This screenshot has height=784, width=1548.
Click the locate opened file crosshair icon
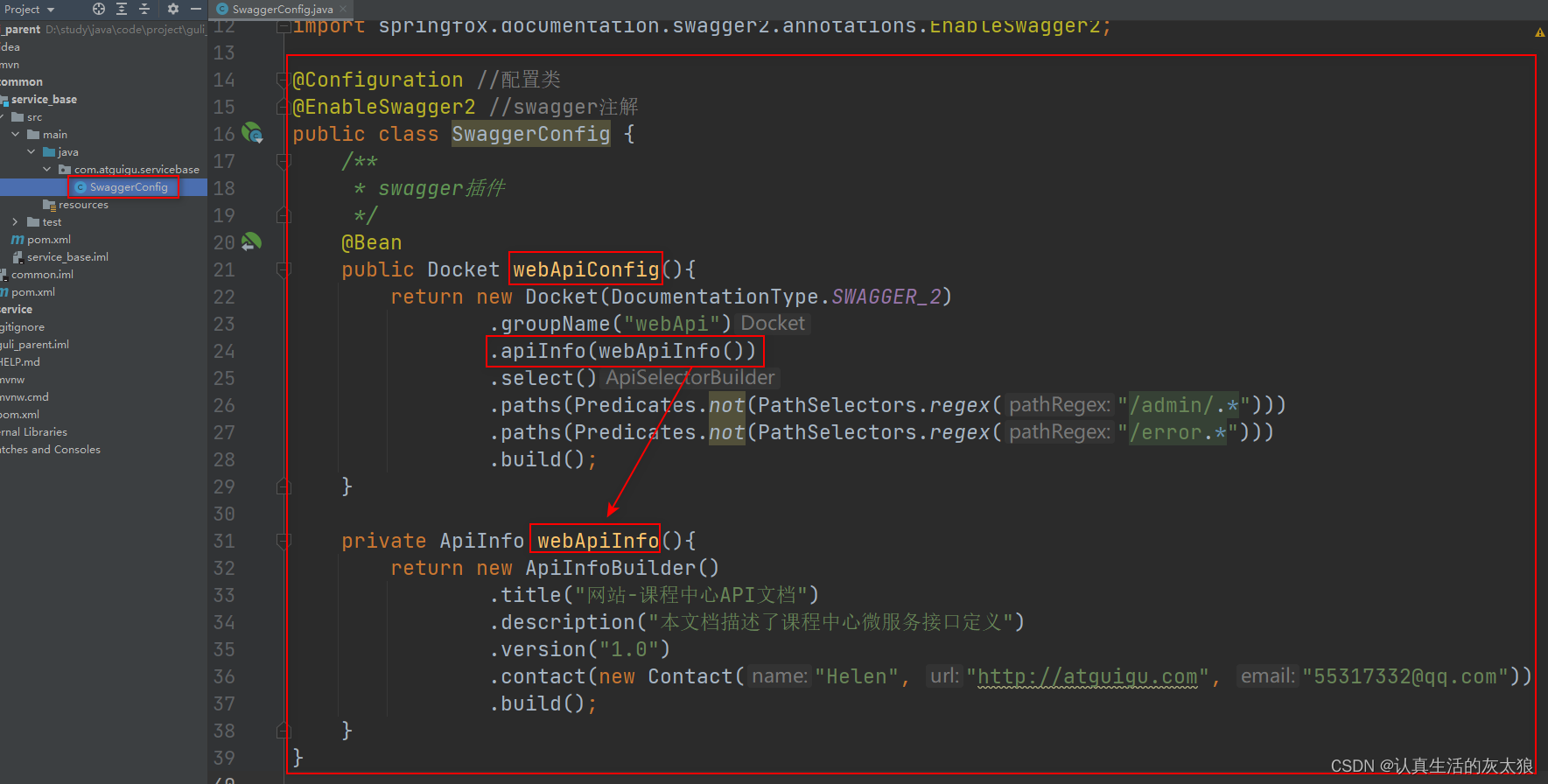[x=99, y=9]
